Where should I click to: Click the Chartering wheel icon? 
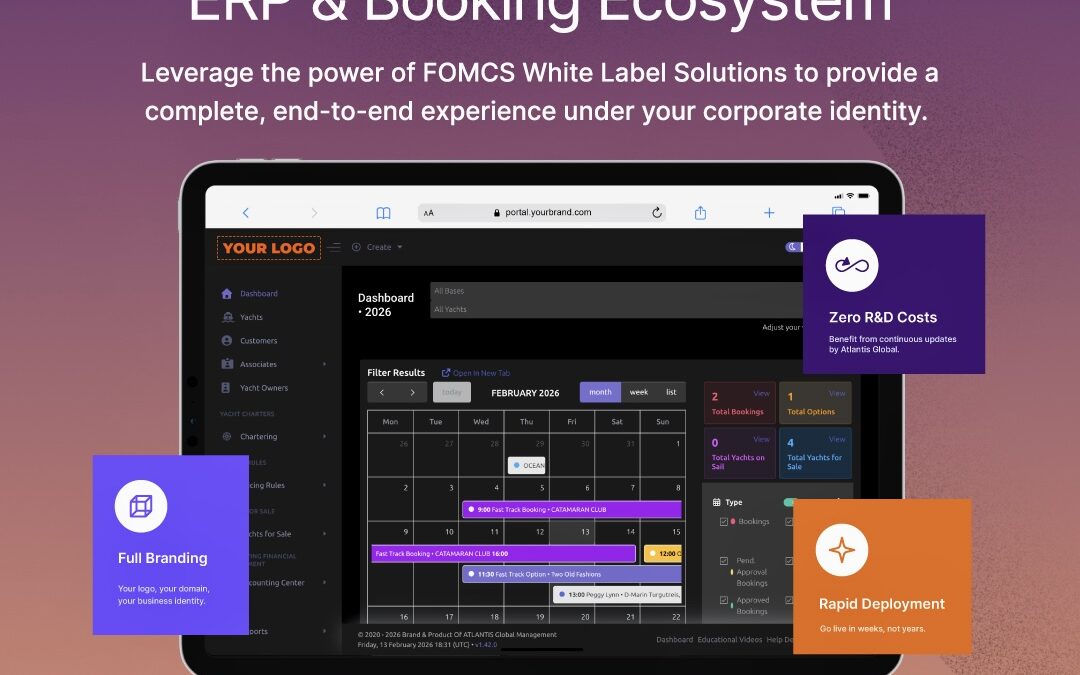click(x=227, y=436)
